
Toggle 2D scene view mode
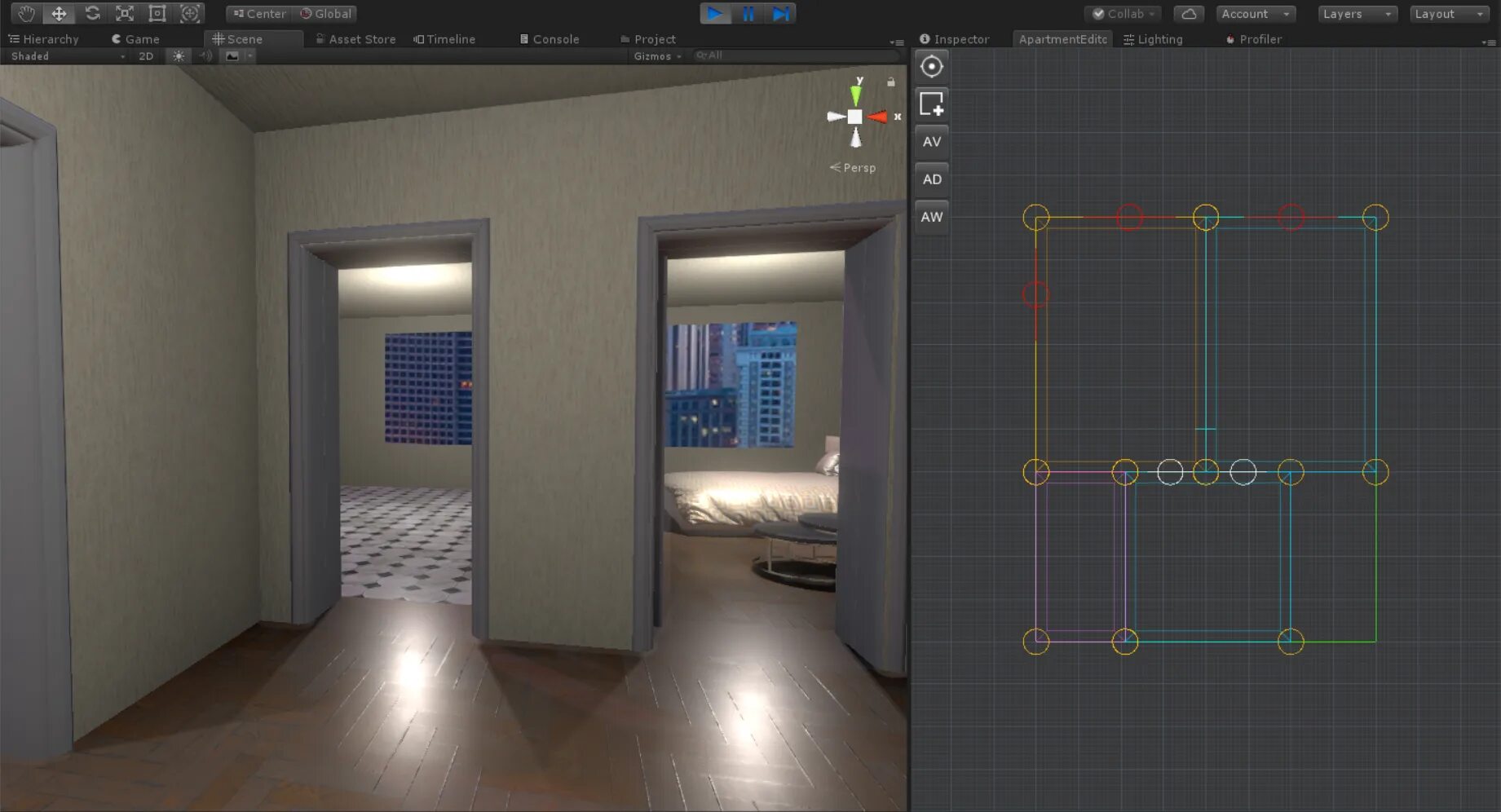point(146,56)
